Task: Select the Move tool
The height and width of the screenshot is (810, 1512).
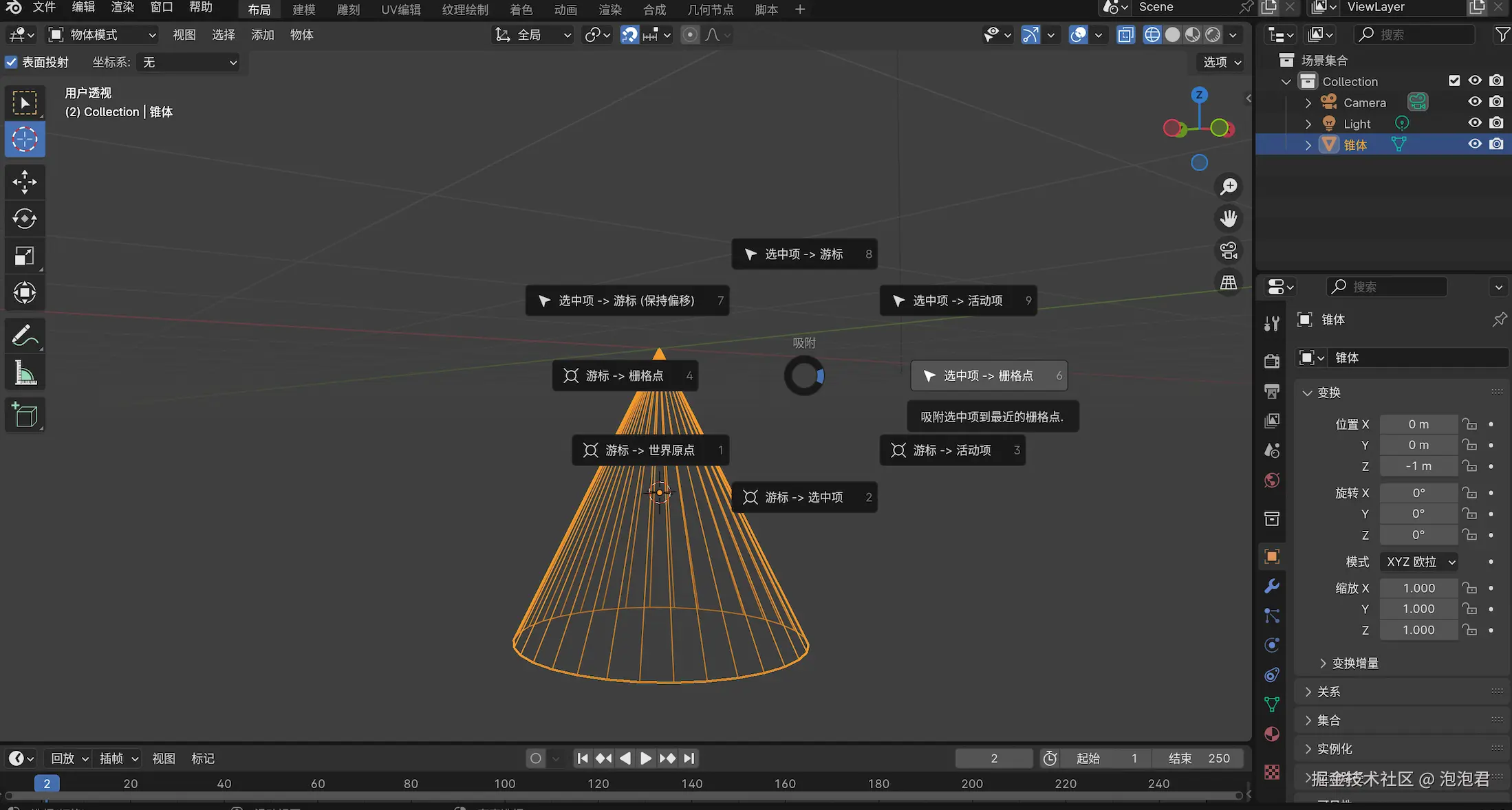Action: point(25,182)
